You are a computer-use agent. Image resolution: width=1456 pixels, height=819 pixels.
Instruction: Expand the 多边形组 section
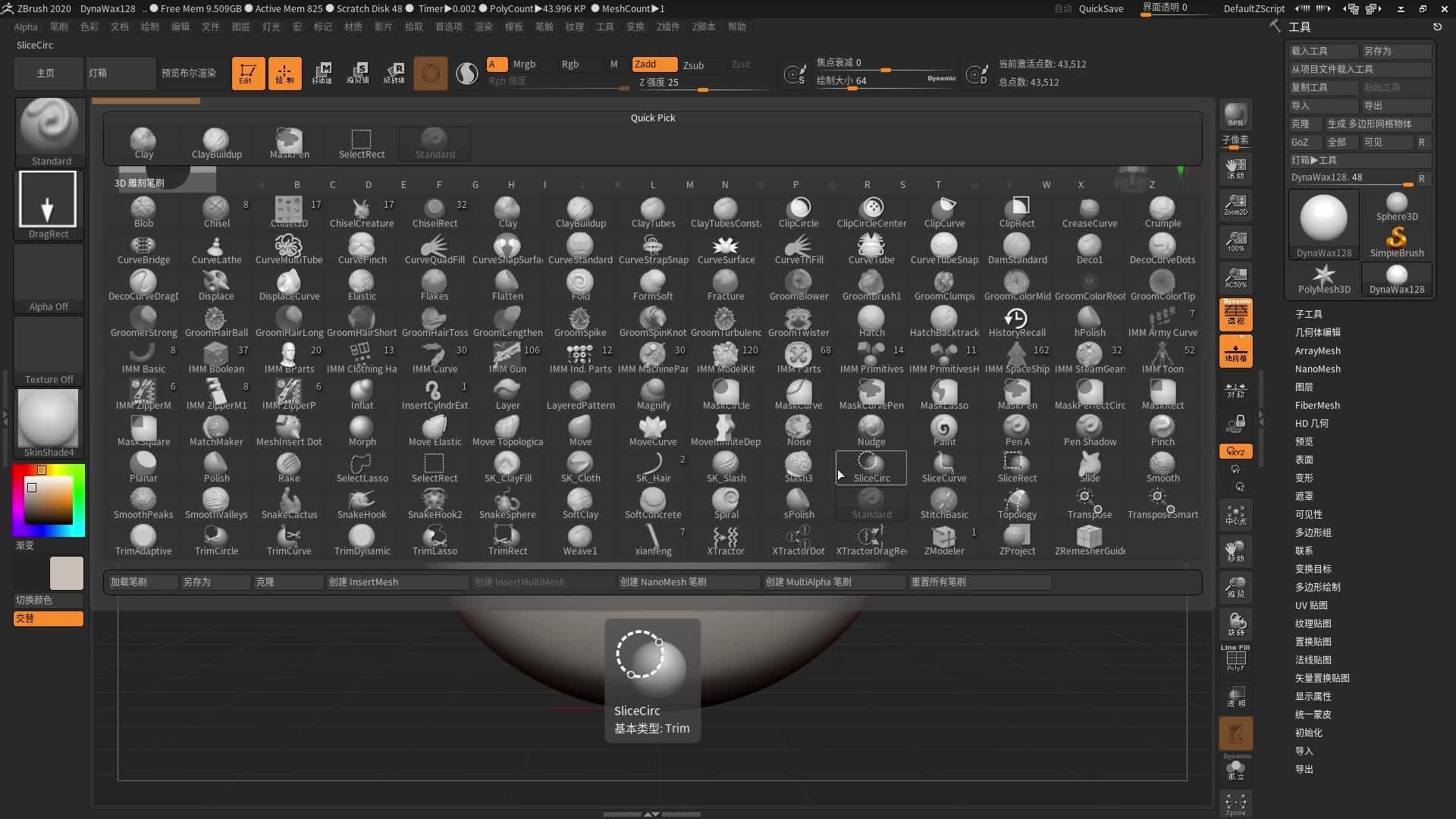point(1313,532)
